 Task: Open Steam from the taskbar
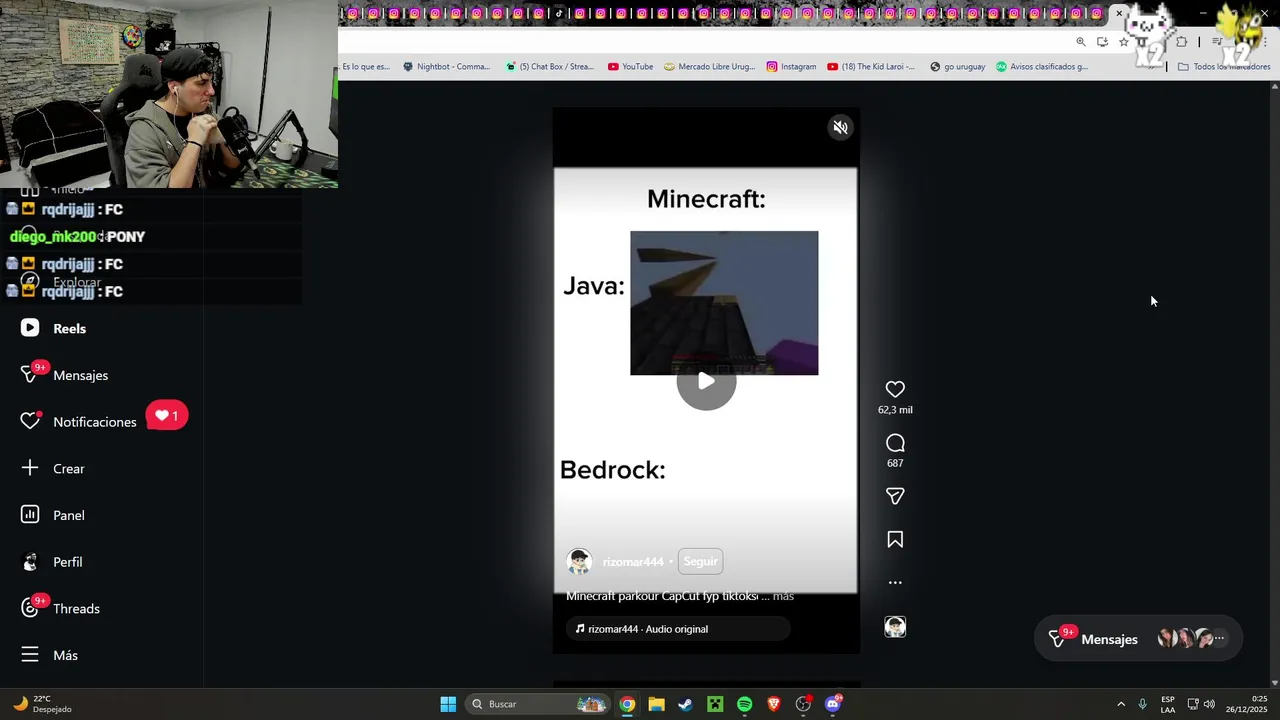(685, 704)
